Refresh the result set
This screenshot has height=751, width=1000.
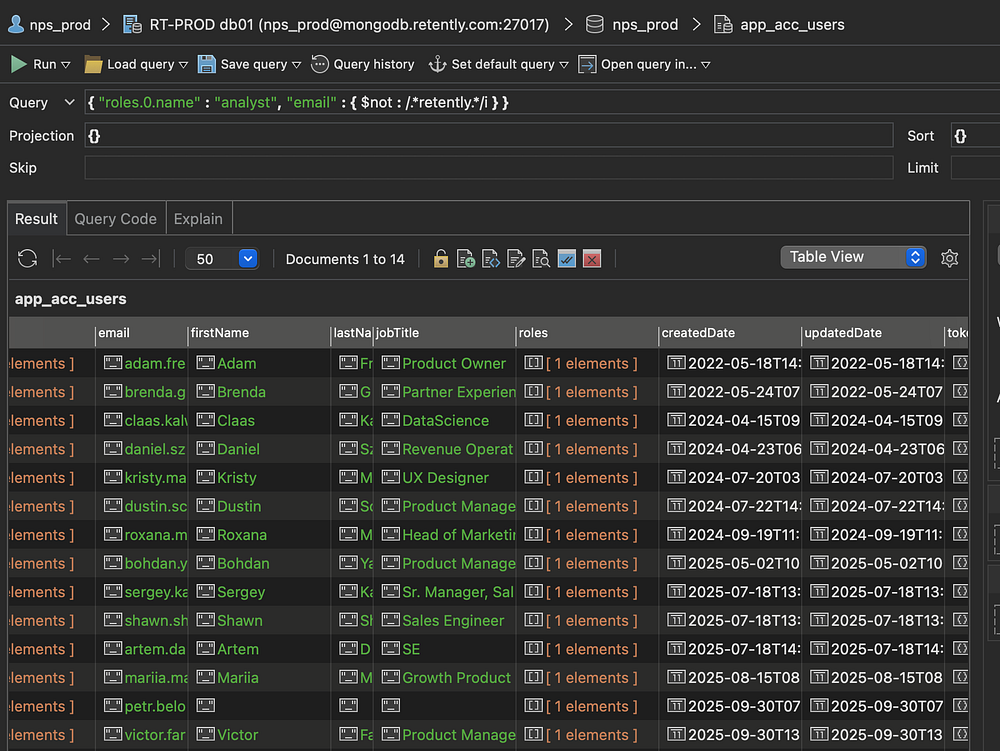(27, 259)
